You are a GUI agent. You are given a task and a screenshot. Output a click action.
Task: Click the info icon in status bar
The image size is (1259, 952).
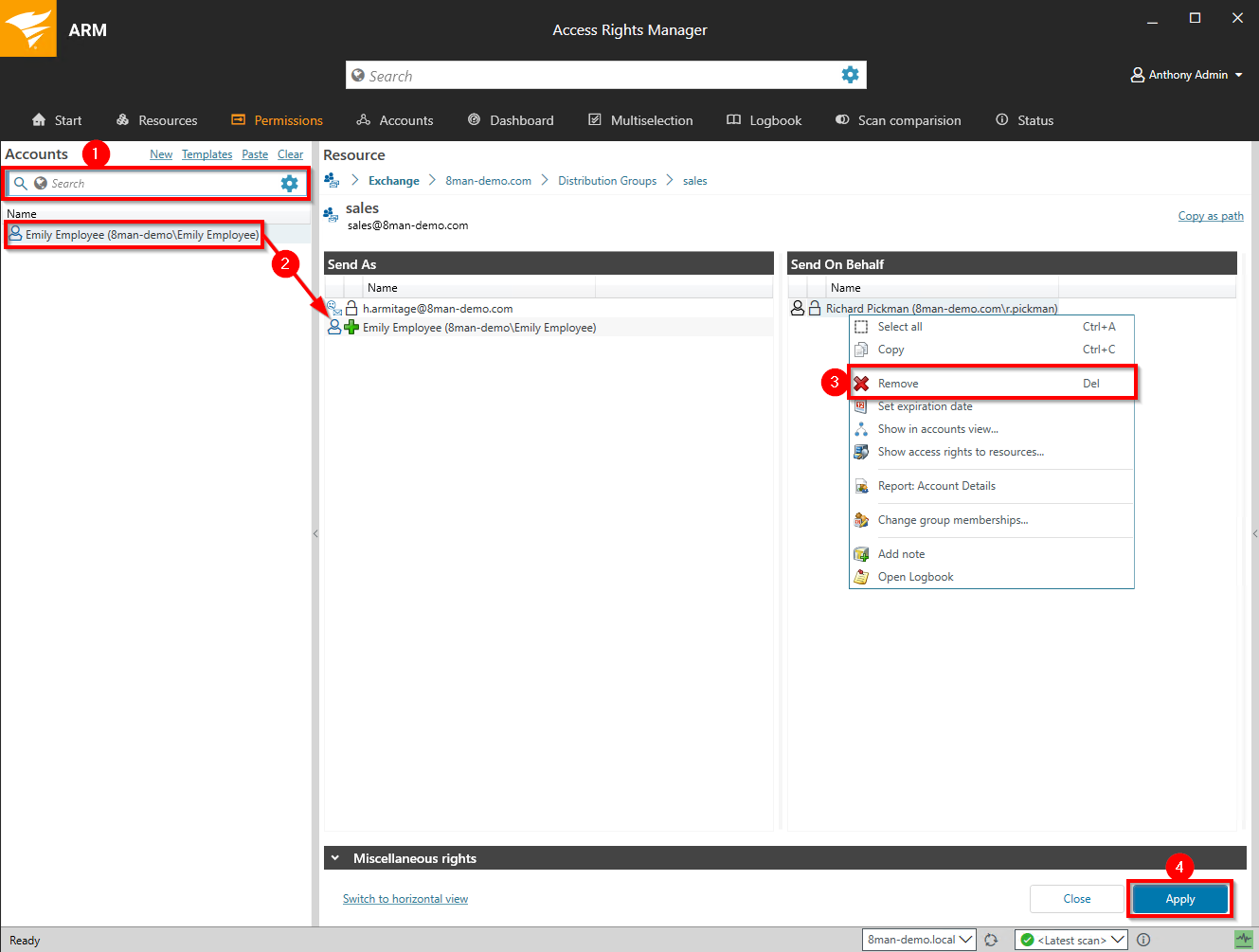tap(1143, 940)
